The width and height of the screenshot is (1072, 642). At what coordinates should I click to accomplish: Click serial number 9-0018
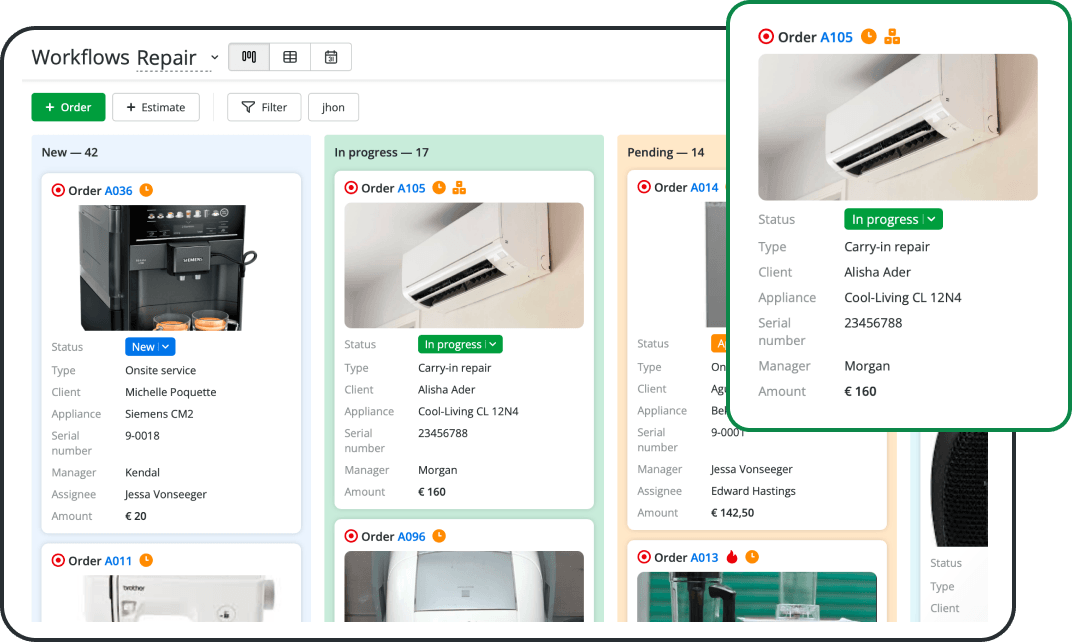pyautogui.click(x=142, y=436)
